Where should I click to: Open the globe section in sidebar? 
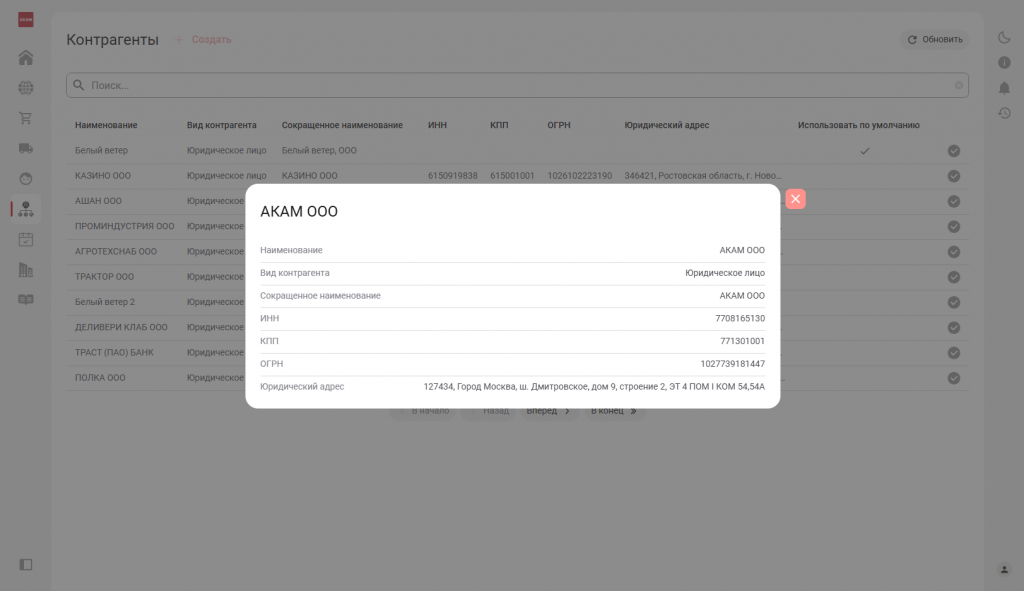coord(25,88)
